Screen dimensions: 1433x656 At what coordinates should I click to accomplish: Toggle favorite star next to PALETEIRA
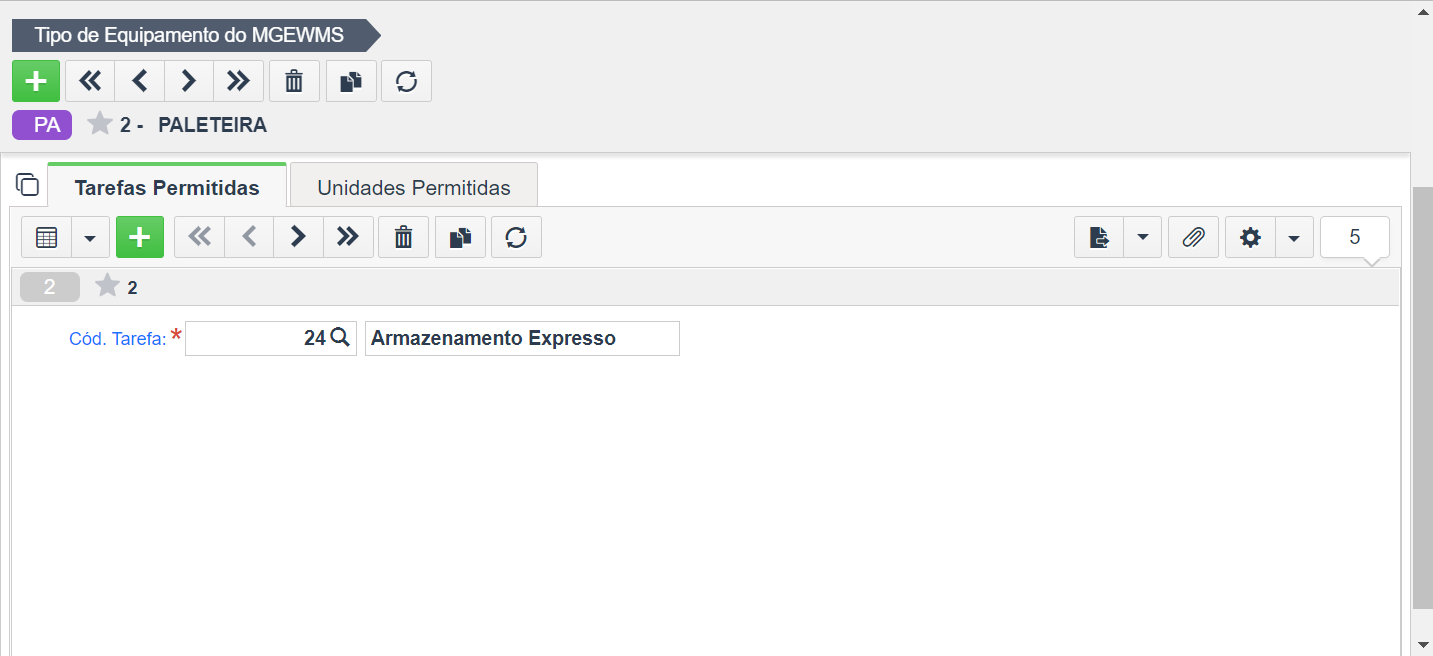click(100, 124)
